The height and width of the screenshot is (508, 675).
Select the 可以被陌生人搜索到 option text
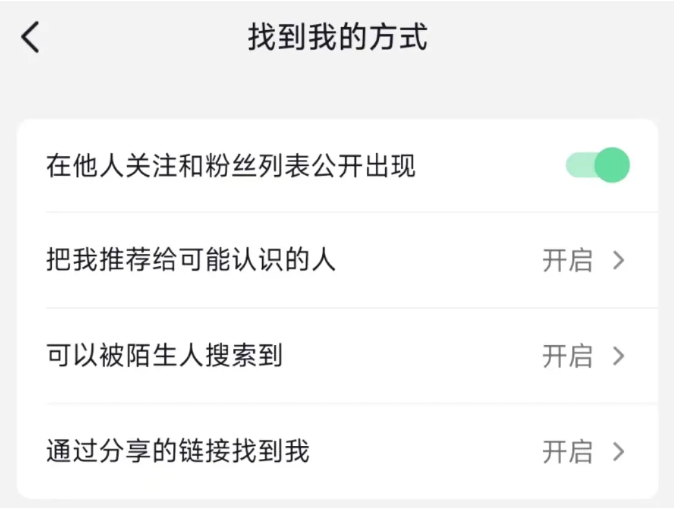(x=164, y=356)
